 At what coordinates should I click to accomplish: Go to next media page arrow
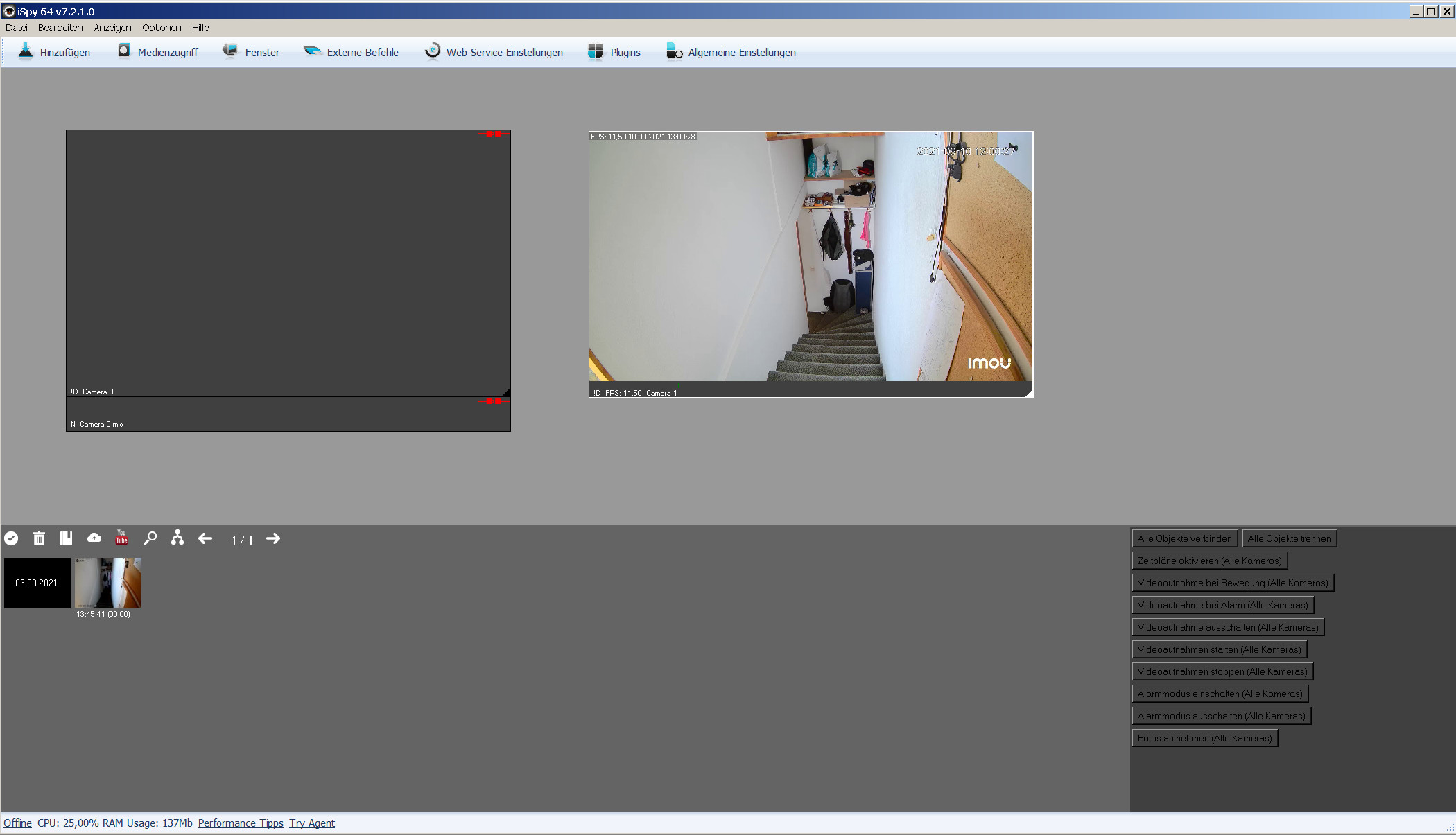point(273,538)
